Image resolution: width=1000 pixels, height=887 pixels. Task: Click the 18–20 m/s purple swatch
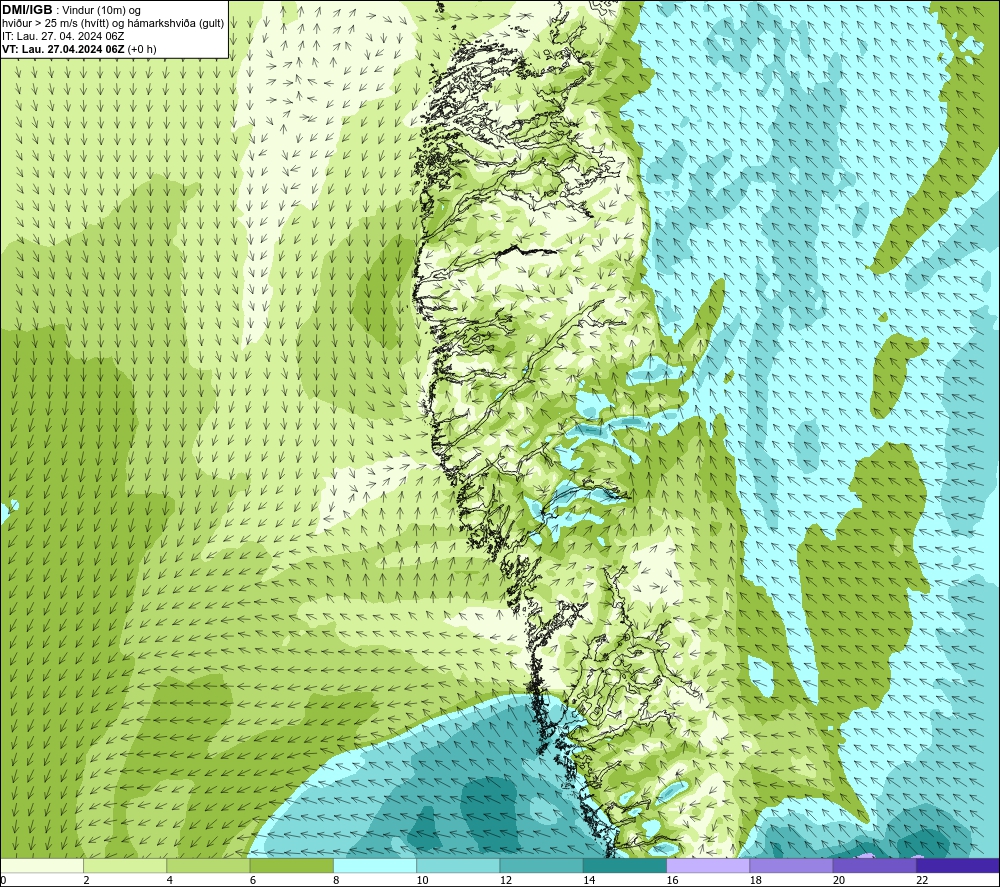click(791, 866)
